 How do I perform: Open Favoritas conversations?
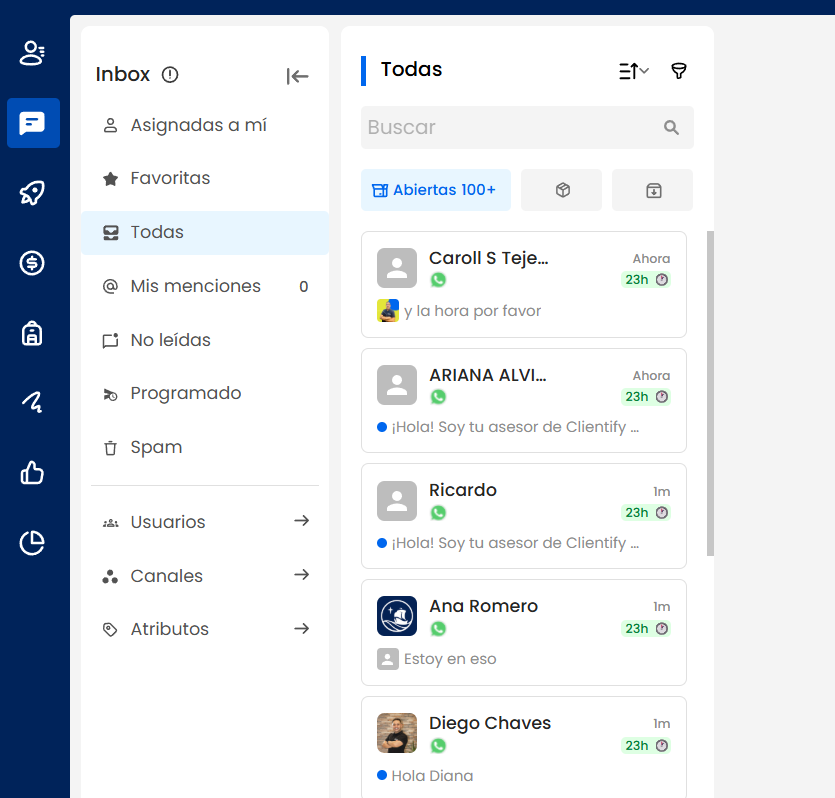tap(205, 178)
